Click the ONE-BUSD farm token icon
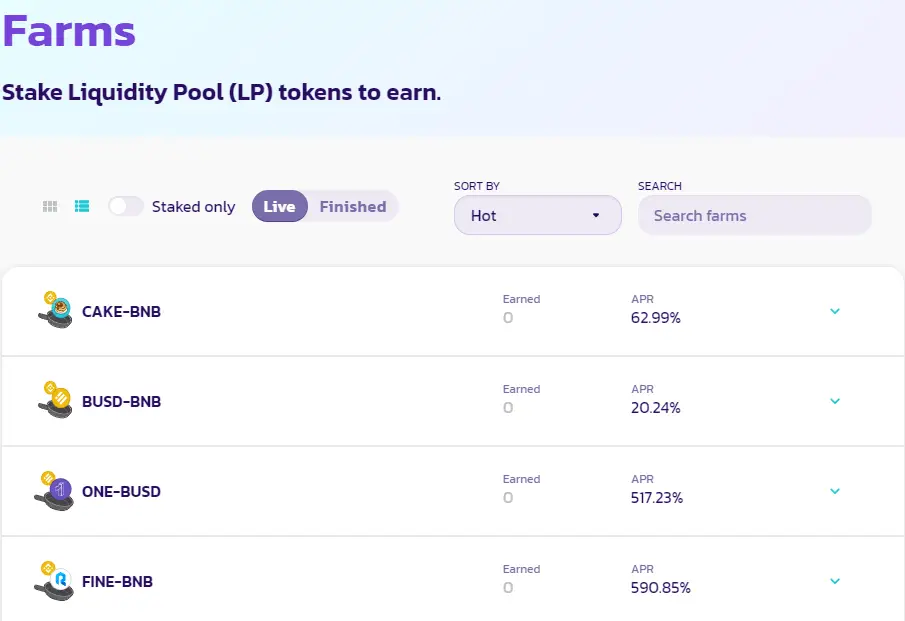The width and height of the screenshot is (905, 621). click(56, 491)
